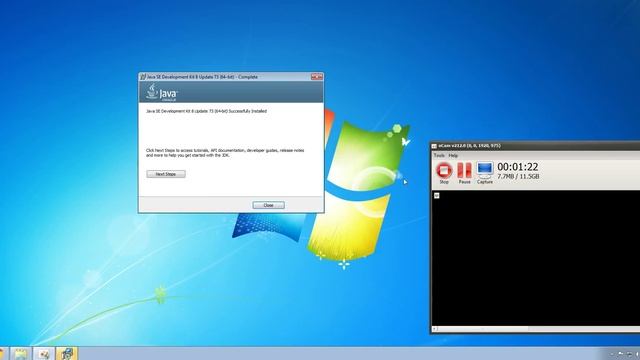
Task: Click the 'Successfully Installed' message text
Action: coord(206,111)
